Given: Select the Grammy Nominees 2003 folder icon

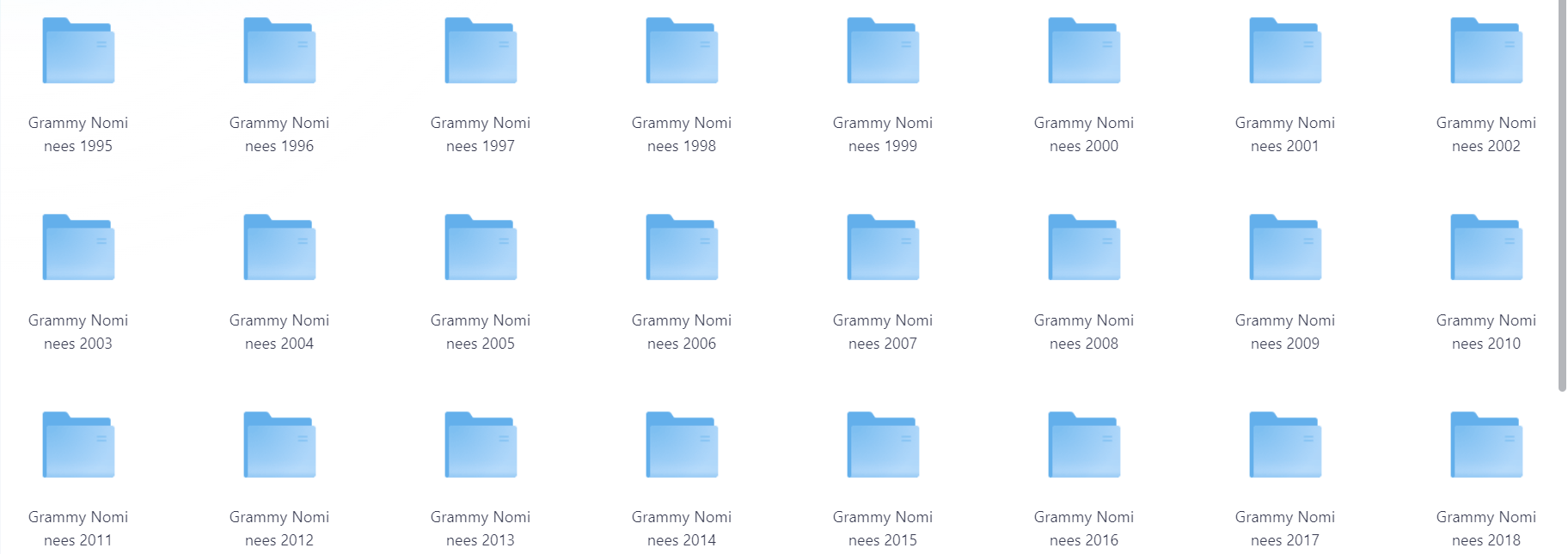Looking at the screenshot, I should coord(78,248).
